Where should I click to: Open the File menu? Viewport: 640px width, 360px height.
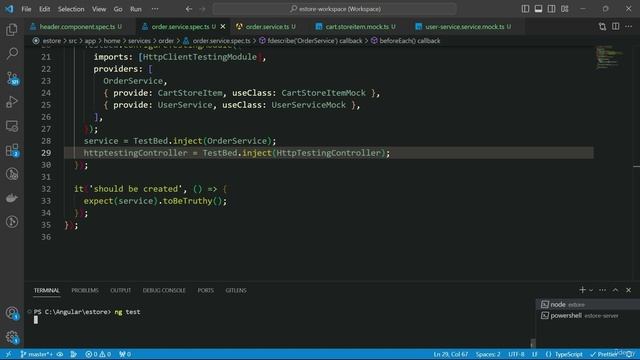pos(26,9)
